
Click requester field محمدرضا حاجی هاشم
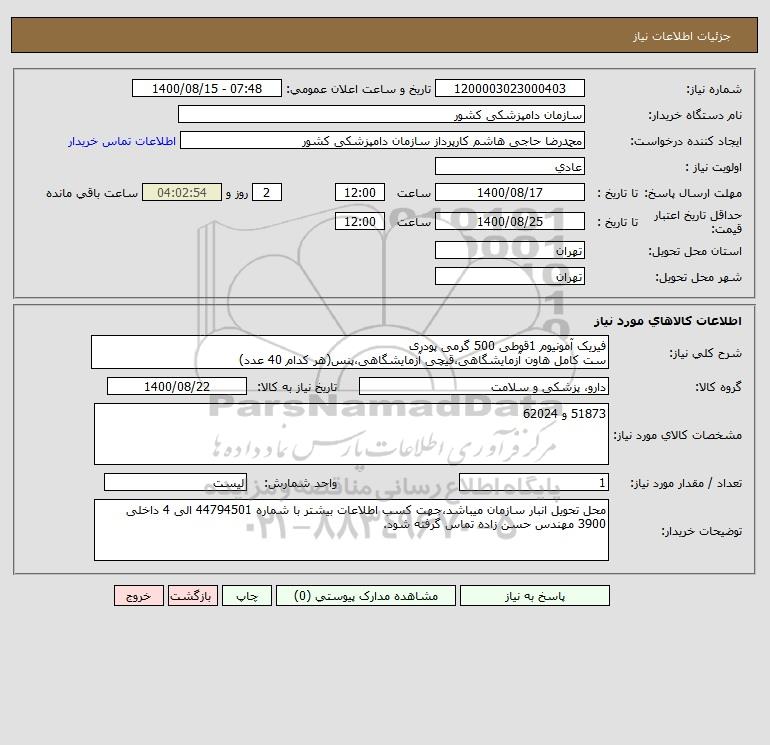pyautogui.click(x=382, y=140)
